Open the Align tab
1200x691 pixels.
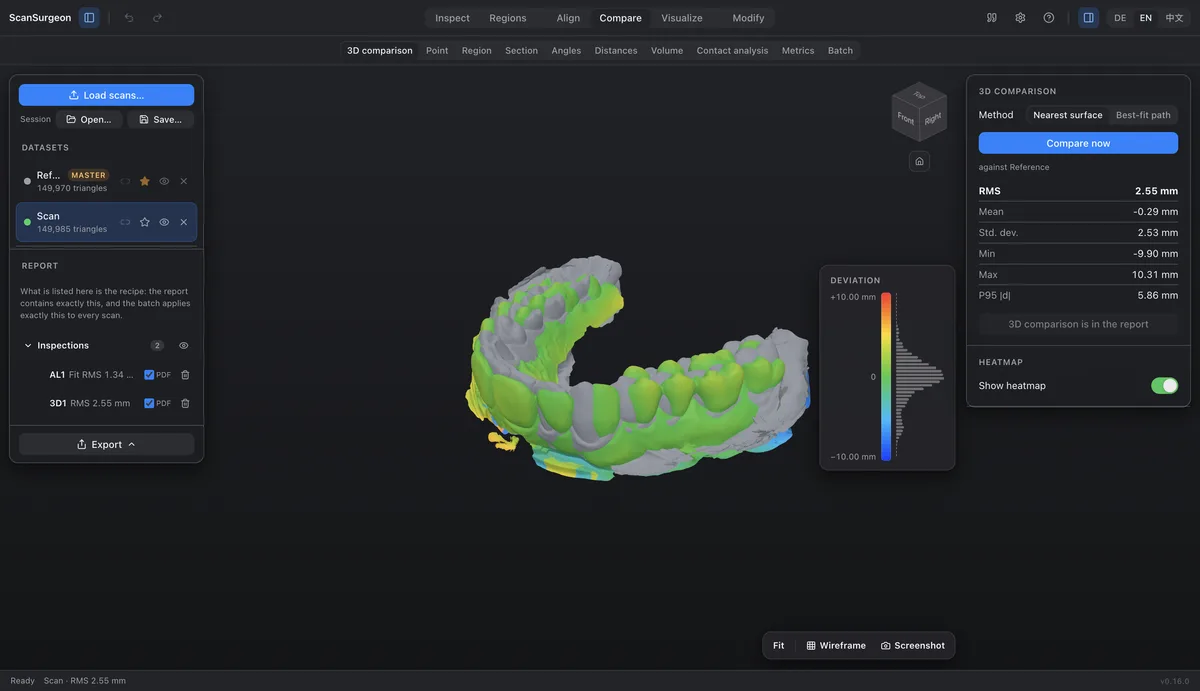click(x=568, y=18)
